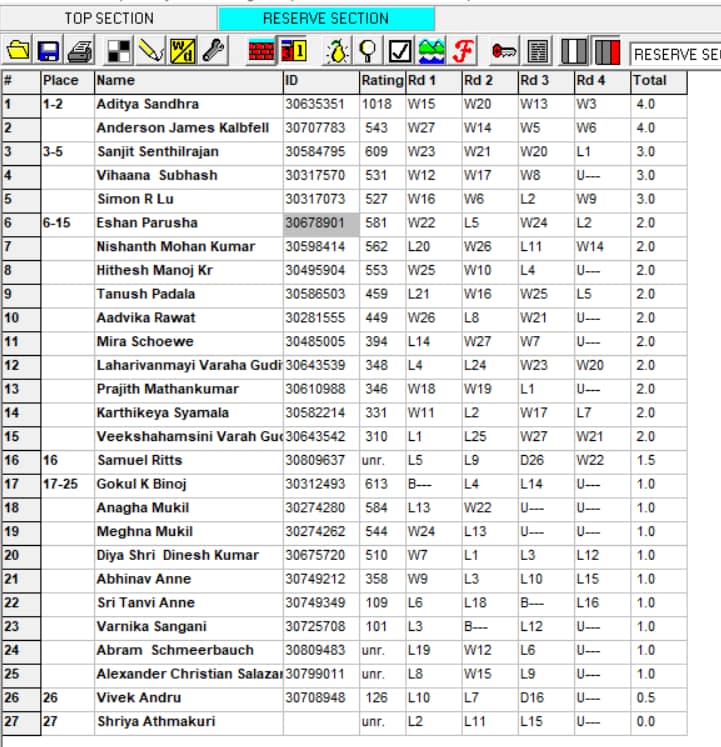Select the RESERVE SECTION tab
721x747 pixels.
[325, 18]
